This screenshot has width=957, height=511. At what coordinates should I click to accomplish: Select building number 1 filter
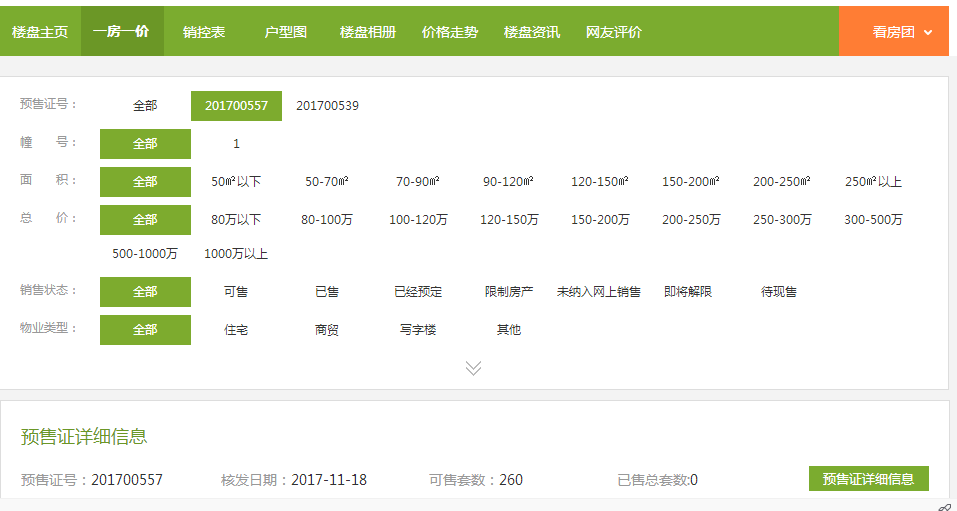236,144
